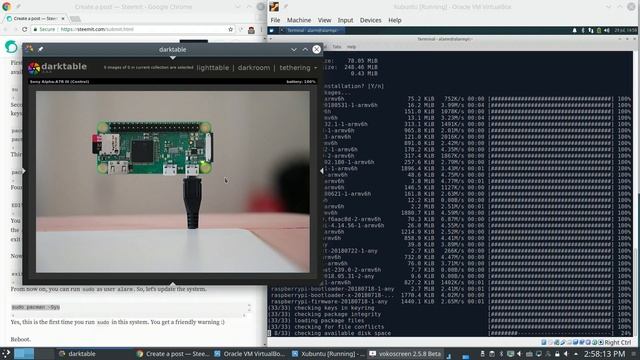This screenshot has height=360, width=640.
Task: Expand darktable left side panel arrow
Action: pyautogui.click(x=24, y=171)
